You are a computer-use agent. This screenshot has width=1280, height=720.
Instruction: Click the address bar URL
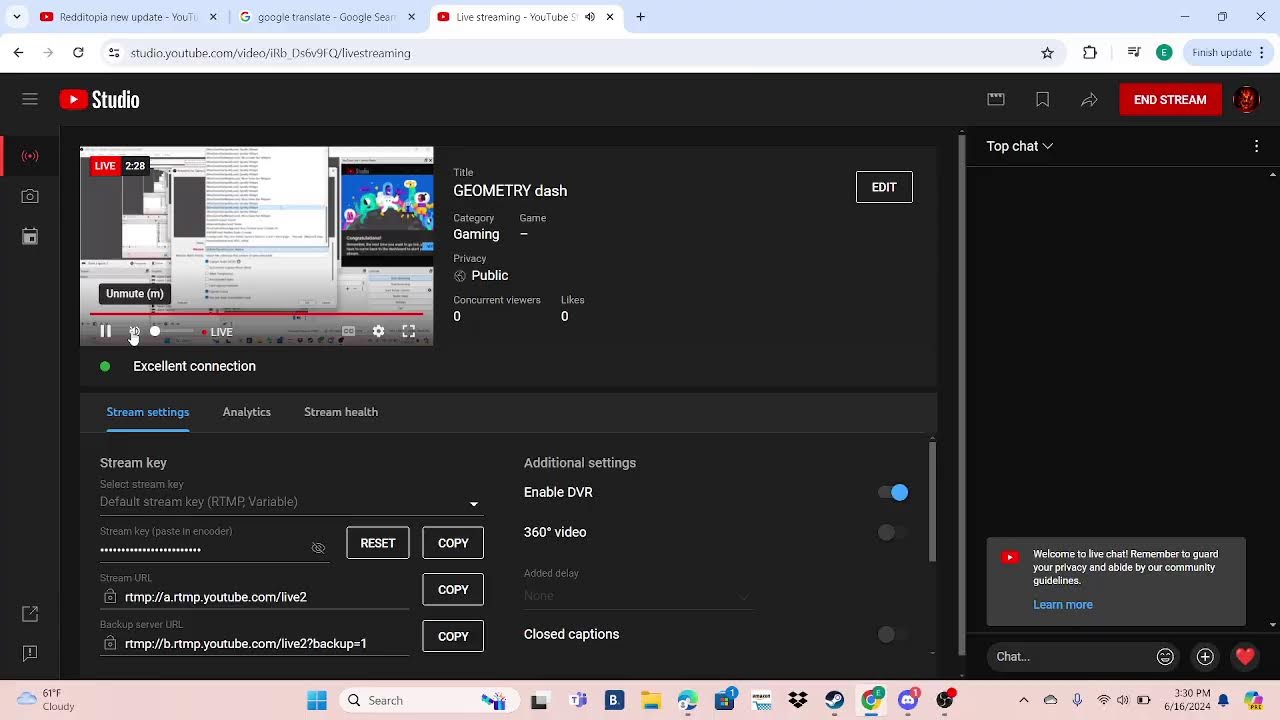tap(270, 53)
